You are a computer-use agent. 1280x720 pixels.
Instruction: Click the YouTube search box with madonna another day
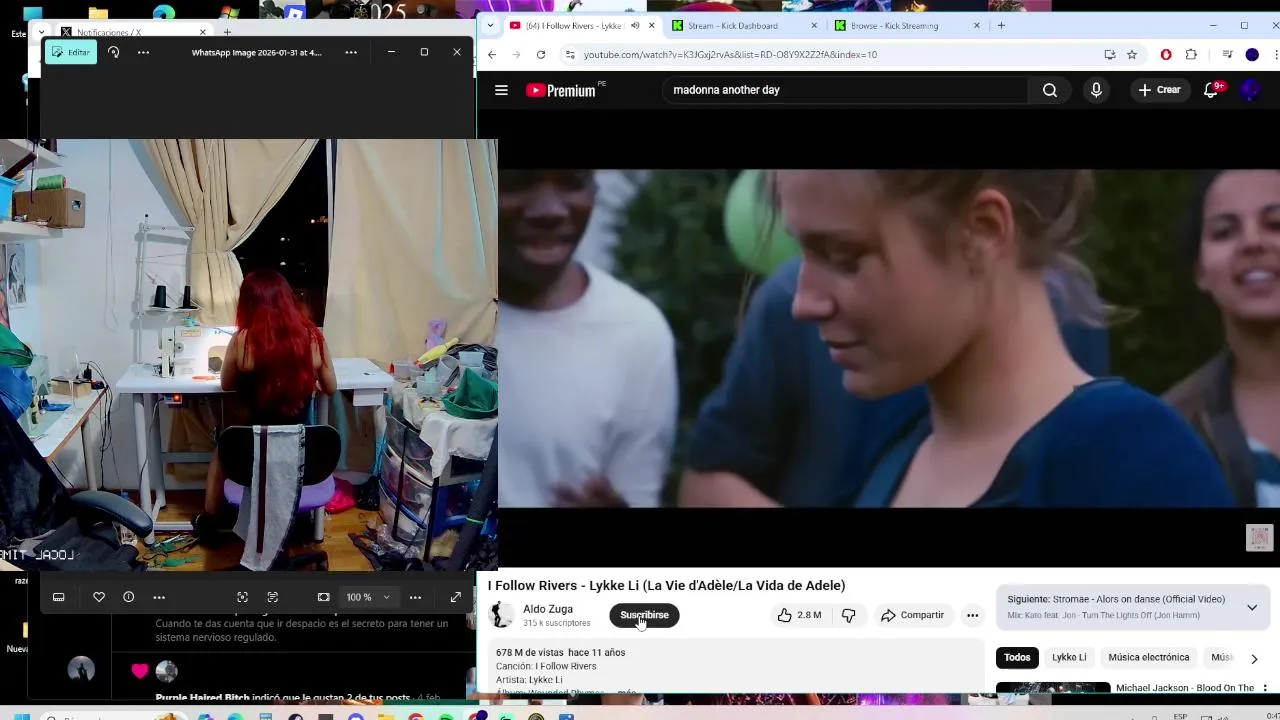tap(845, 90)
